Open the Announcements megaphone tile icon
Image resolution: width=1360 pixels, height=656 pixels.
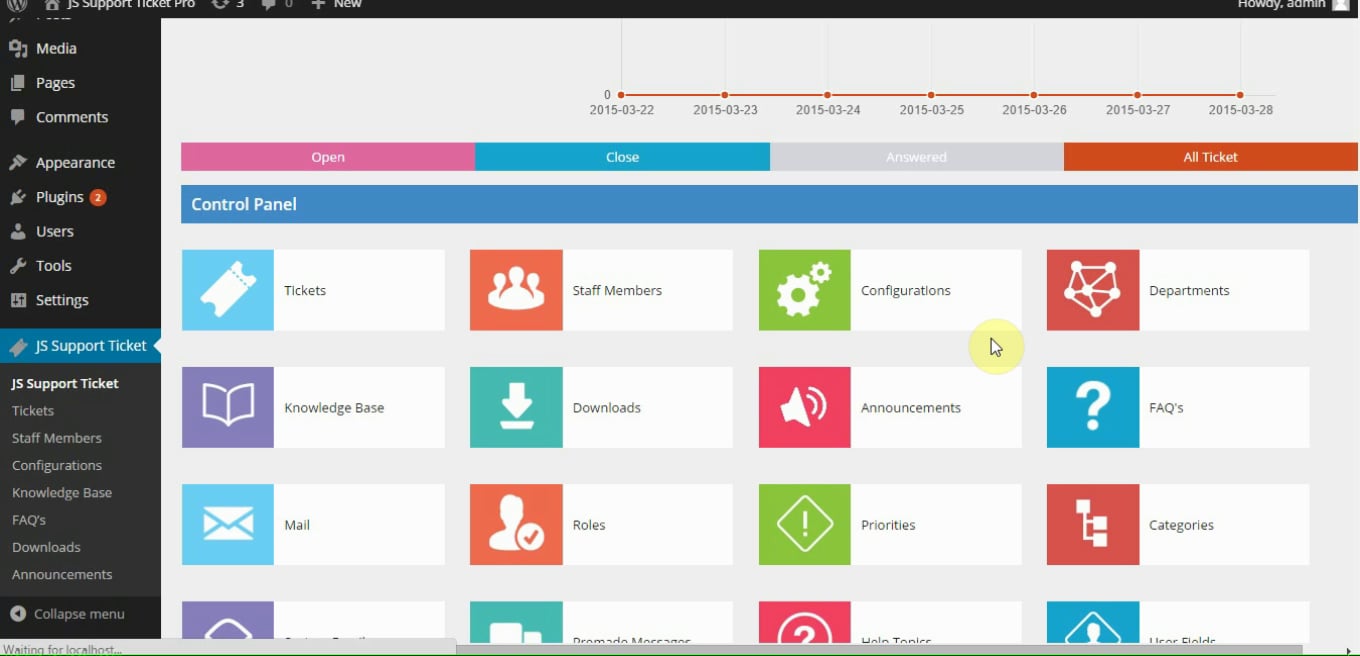coord(805,407)
